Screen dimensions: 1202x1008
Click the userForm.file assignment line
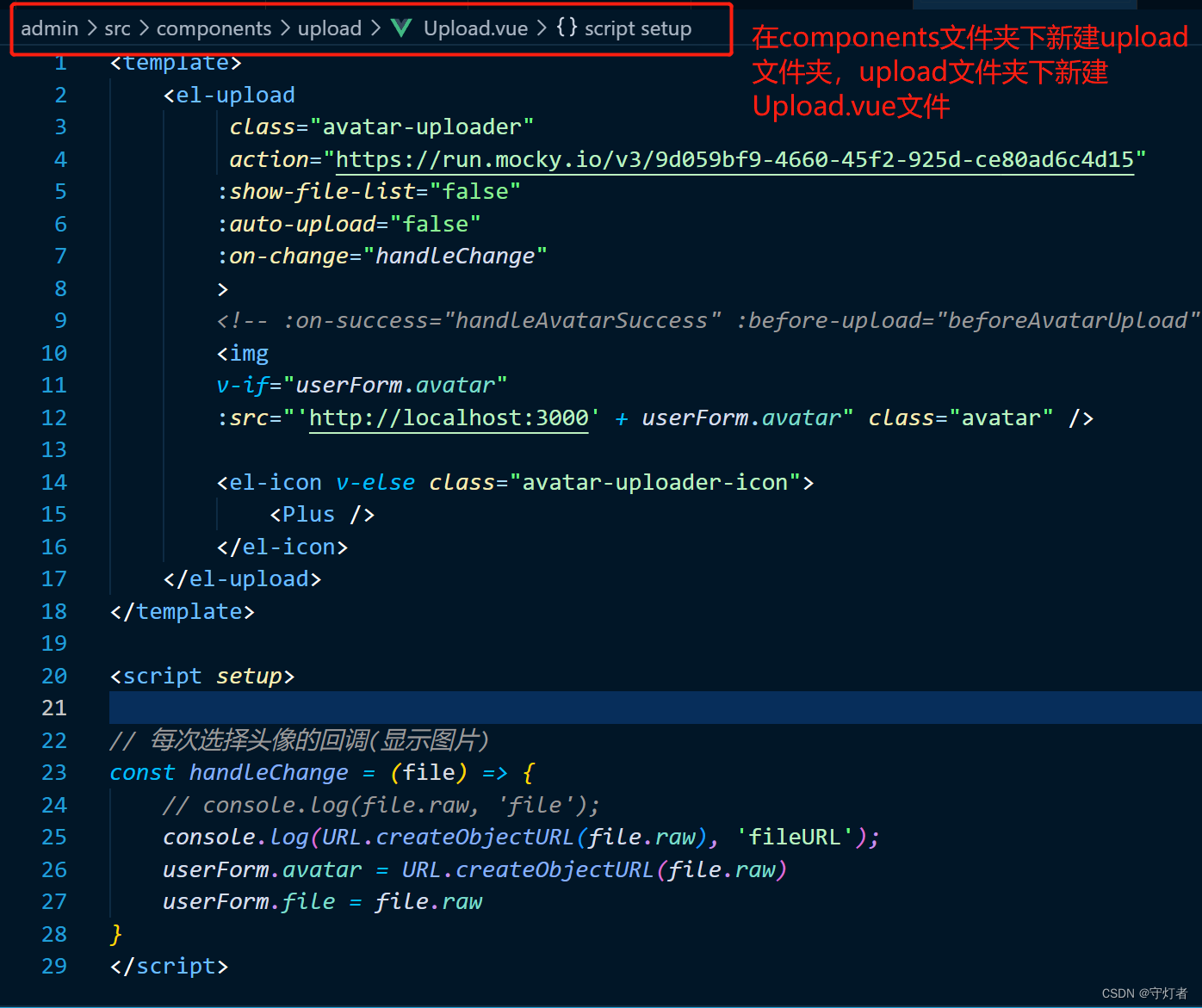click(x=322, y=901)
